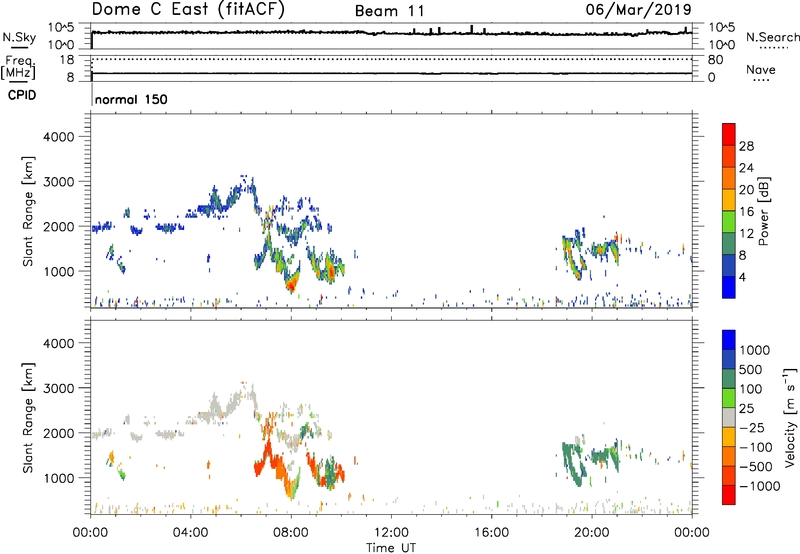
Task: Click the '04:00' time axis tick label
Action: [x=190, y=533]
